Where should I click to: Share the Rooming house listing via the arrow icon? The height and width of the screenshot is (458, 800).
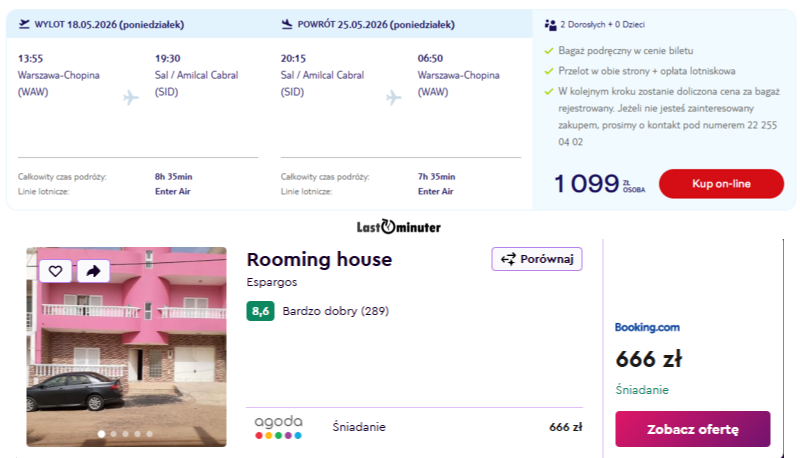[93, 271]
